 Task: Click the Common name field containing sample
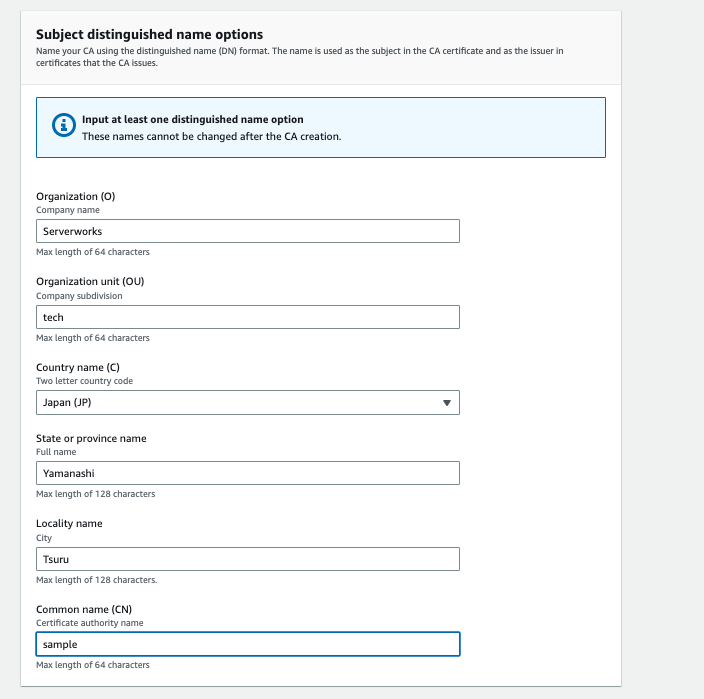click(x=248, y=644)
